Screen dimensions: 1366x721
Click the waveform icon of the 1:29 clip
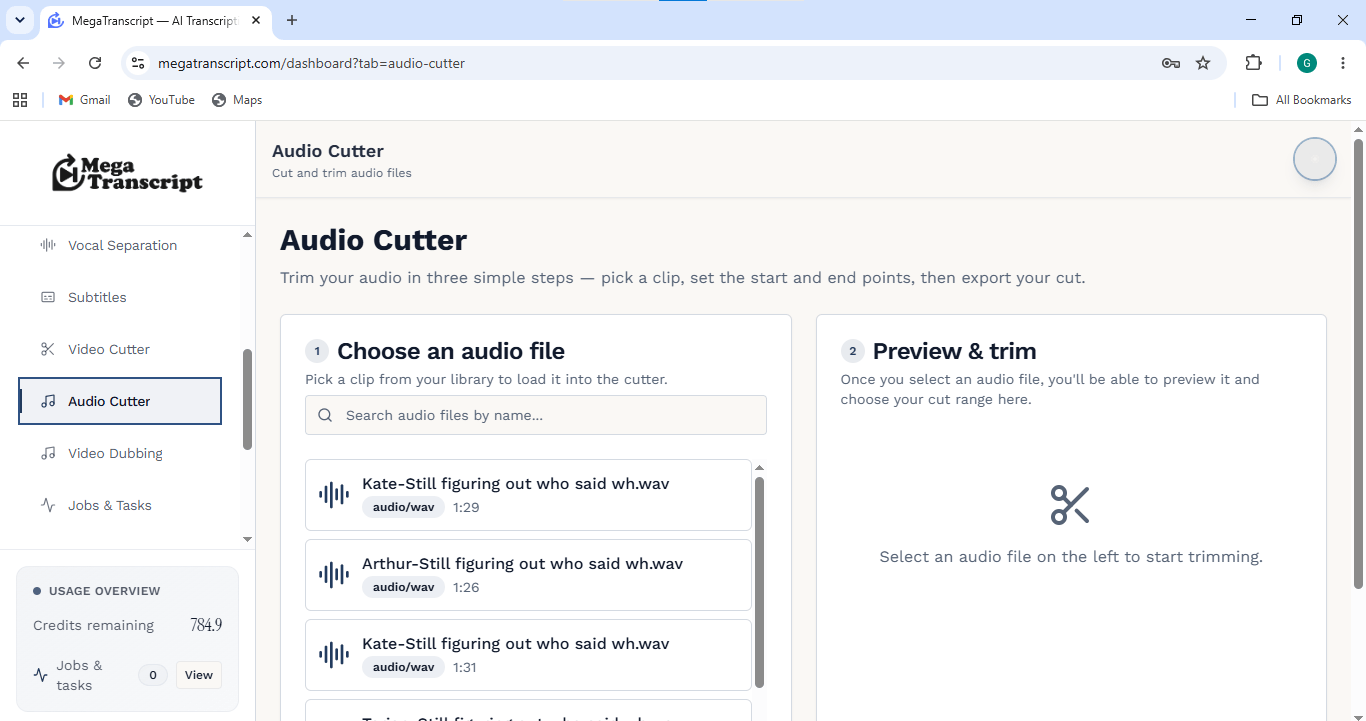click(x=334, y=495)
